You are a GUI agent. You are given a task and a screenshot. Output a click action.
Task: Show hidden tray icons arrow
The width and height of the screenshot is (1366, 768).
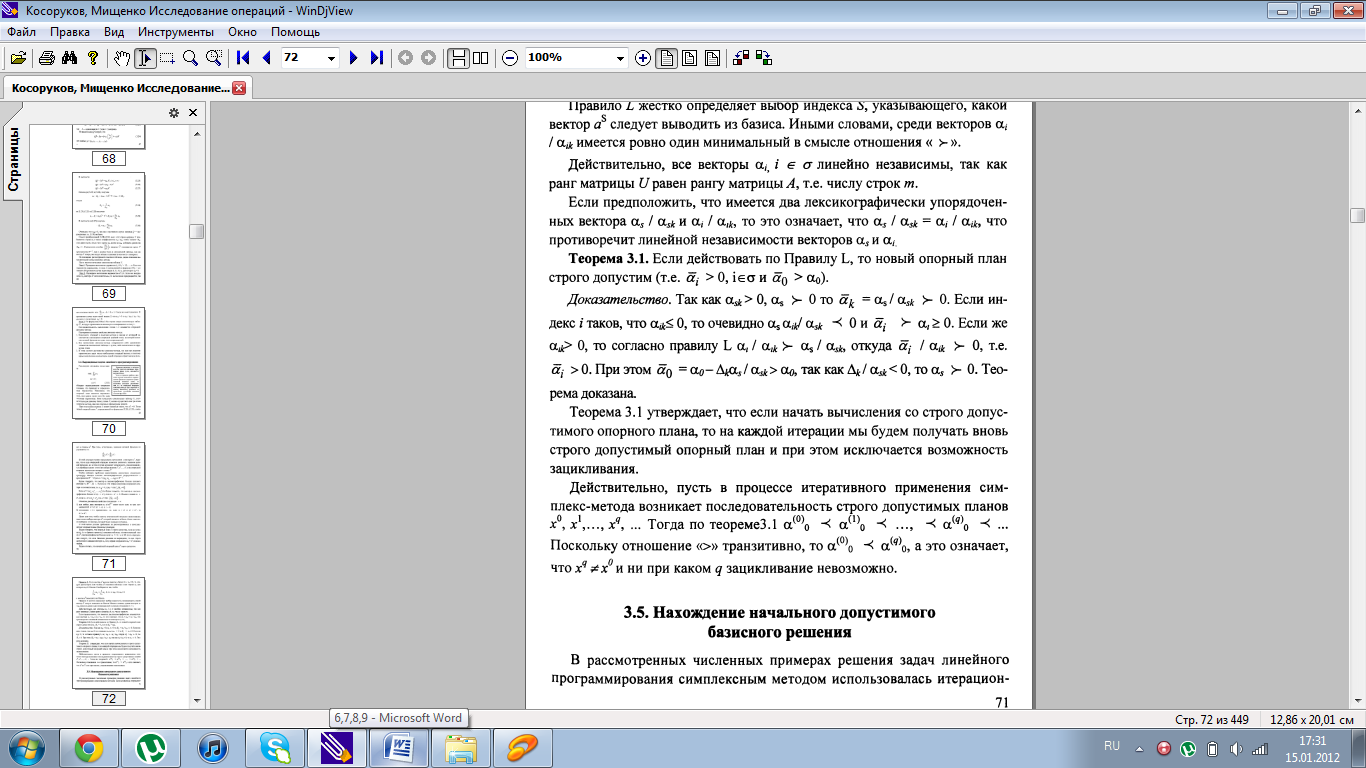(1138, 747)
